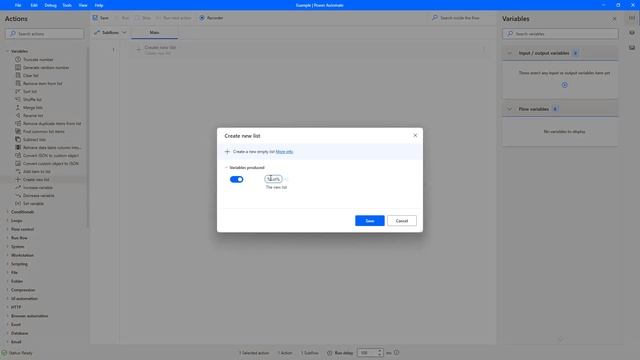
Task: Open the File menu
Action: 18,5
